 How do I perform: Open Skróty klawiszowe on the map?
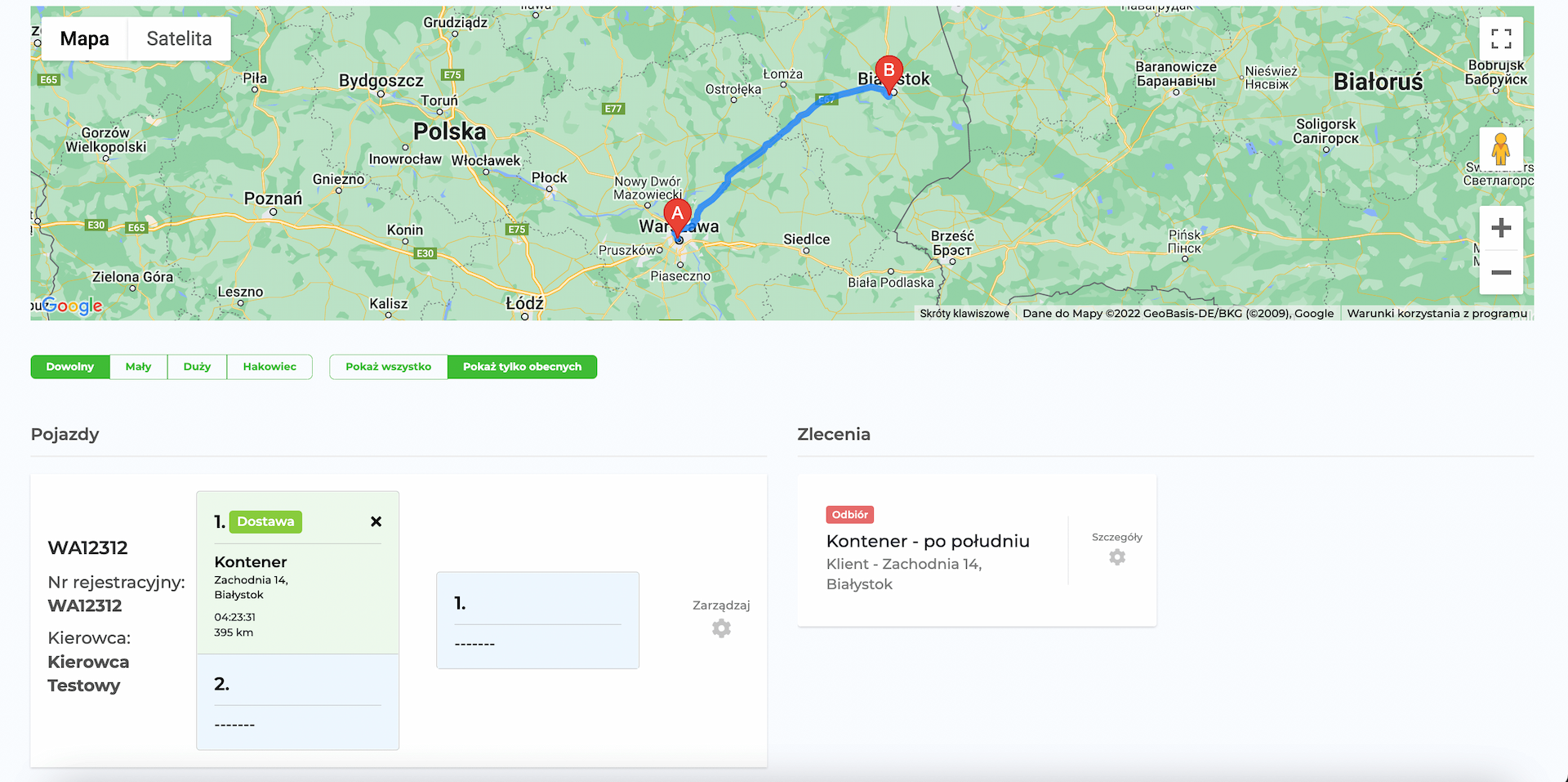(x=964, y=313)
